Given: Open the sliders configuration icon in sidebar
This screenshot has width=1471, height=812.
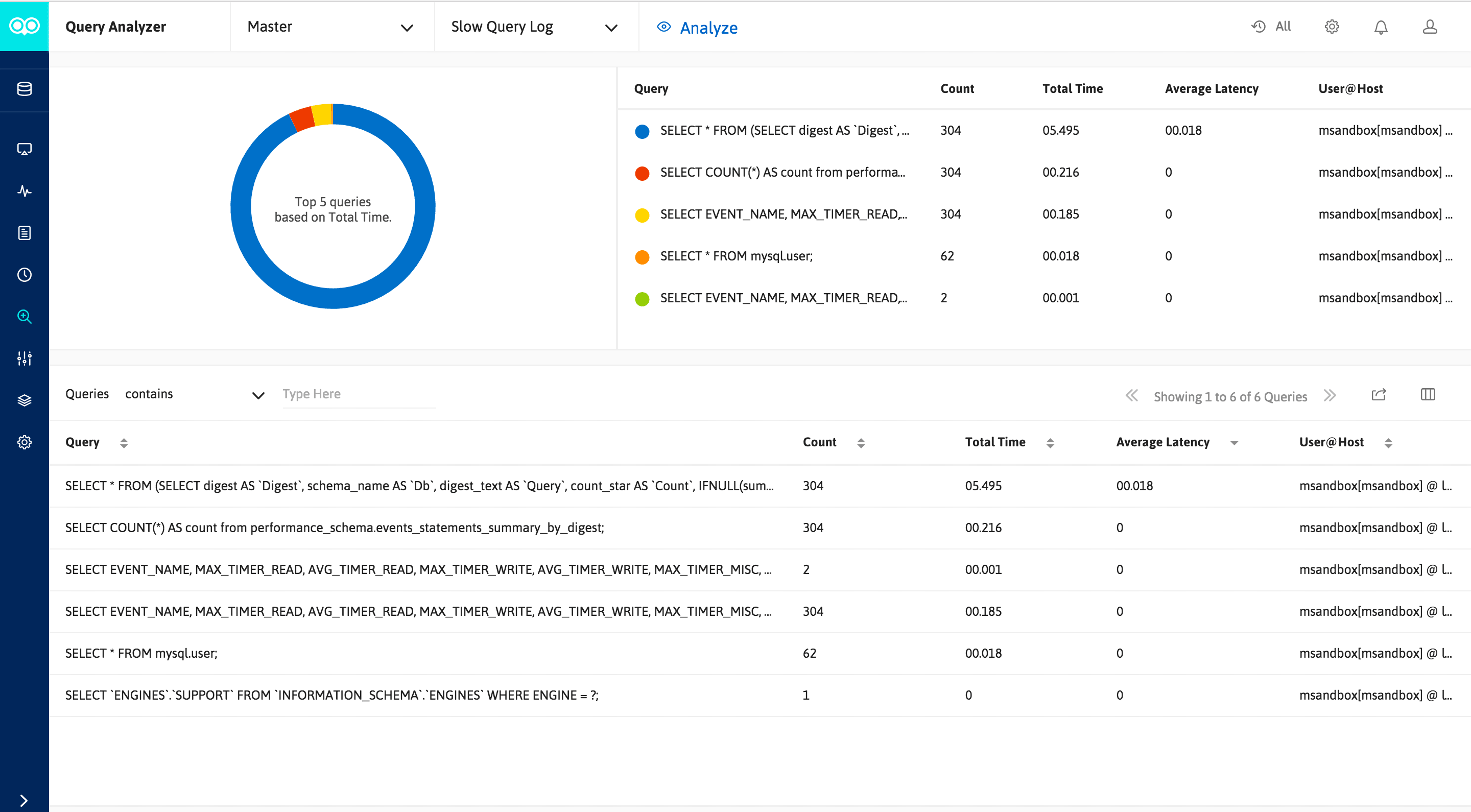Looking at the screenshot, I should coord(24,358).
